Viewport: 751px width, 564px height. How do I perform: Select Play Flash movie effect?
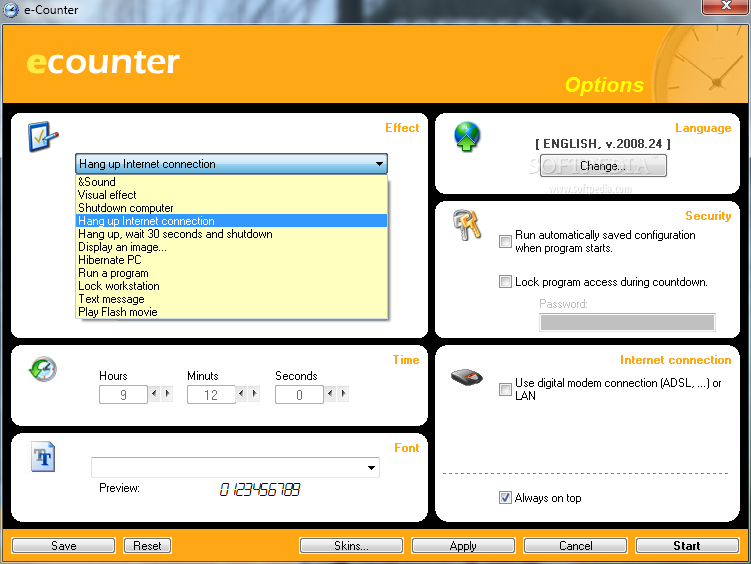232,312
